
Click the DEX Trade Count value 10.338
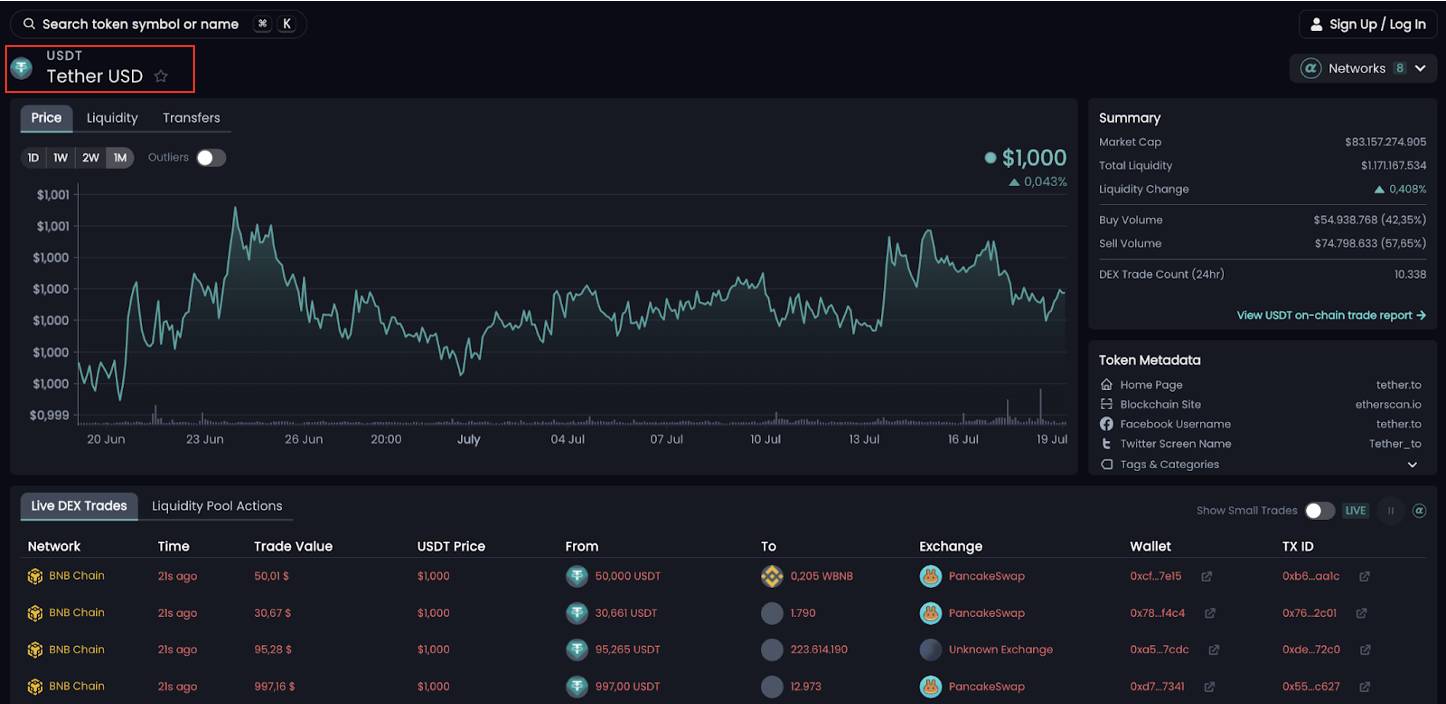pos(1410,274)
